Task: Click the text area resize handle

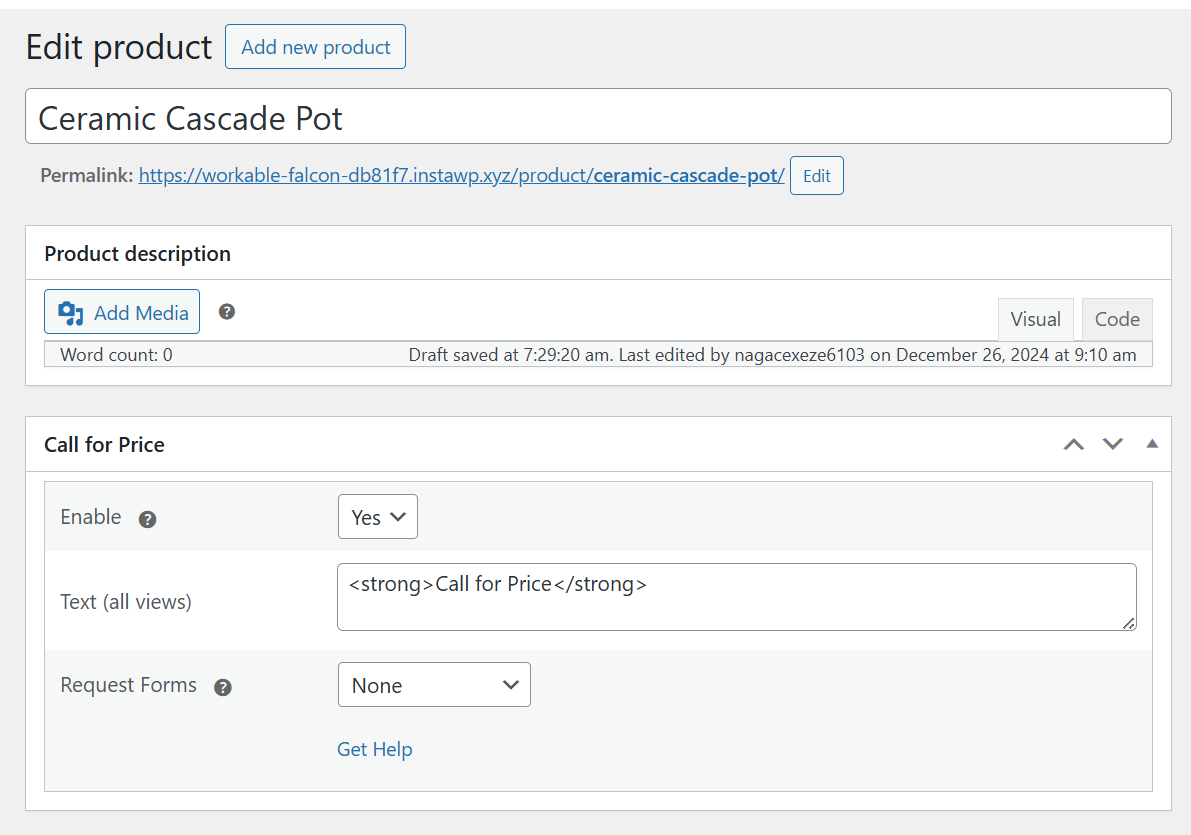Action: (x=1128, y=623)
